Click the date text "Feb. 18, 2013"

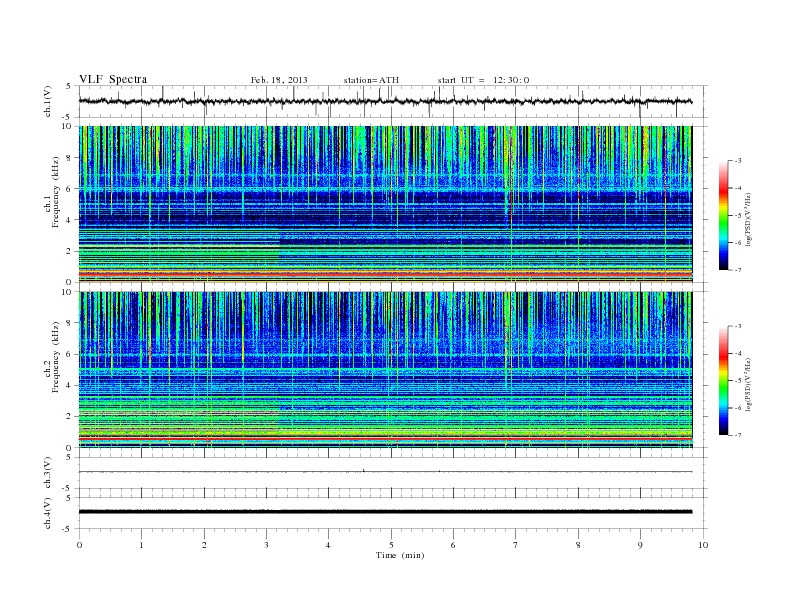point(279,80)
